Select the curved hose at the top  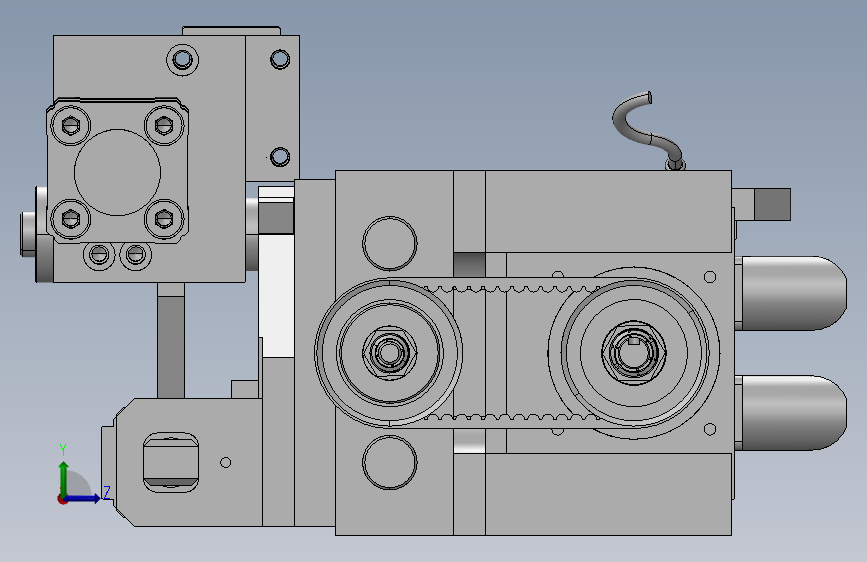648,130
